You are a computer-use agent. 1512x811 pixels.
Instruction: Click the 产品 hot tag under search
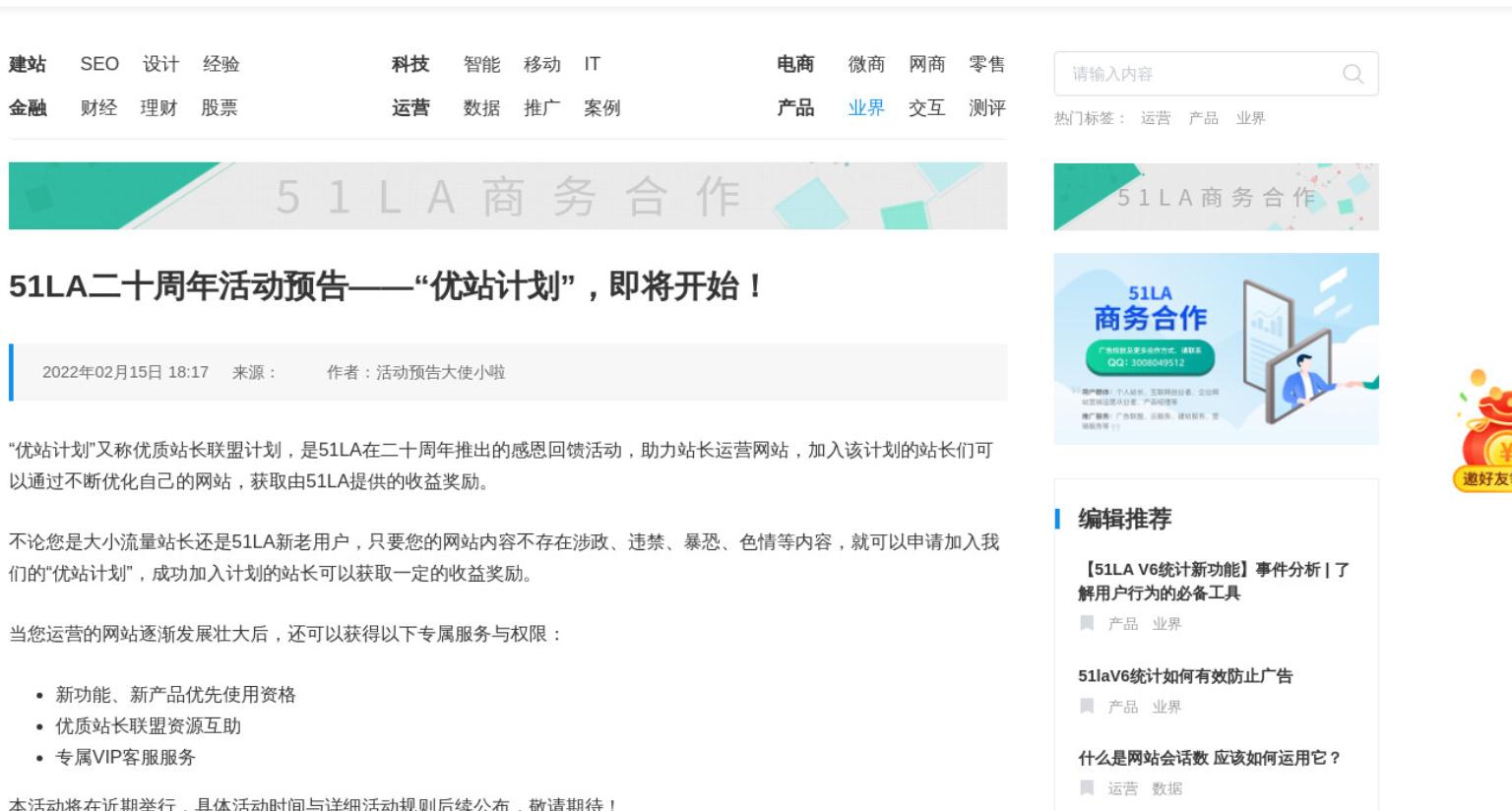(1203, 118)
